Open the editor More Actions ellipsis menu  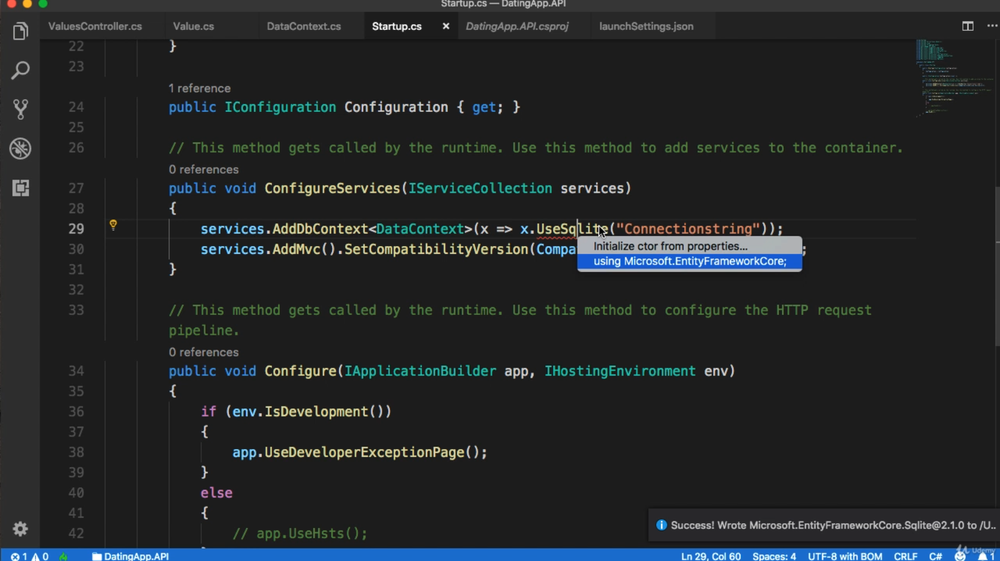(x=992, y=26)
